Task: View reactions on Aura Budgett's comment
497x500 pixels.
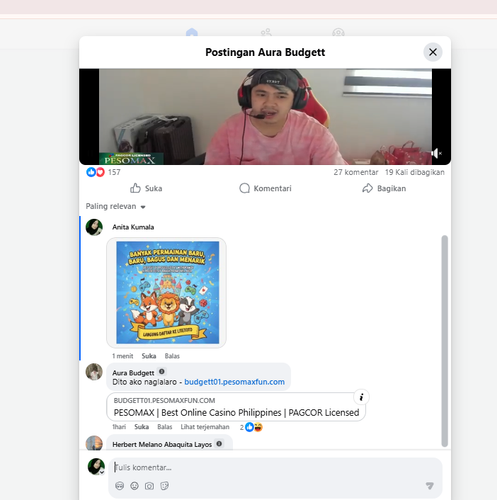Action: coord(251,427)
